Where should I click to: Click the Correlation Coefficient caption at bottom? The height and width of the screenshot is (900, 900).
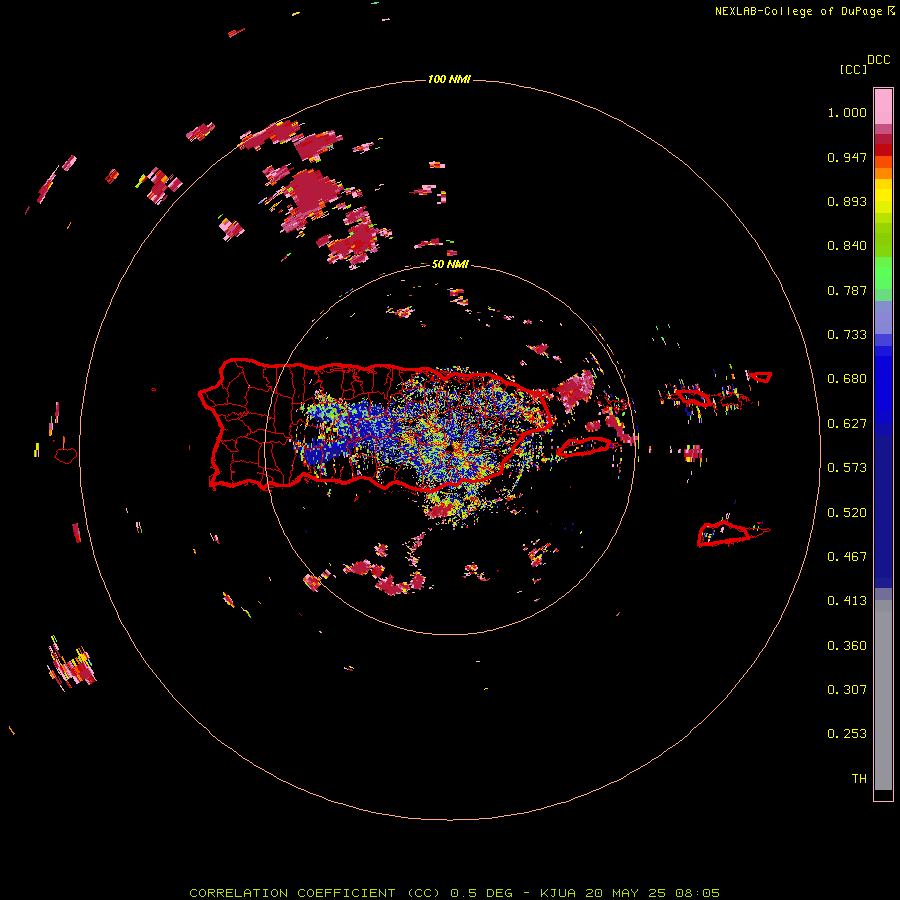(x=455, y=893)
